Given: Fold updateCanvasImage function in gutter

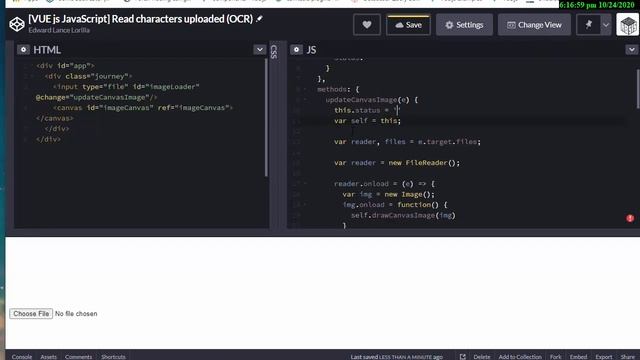Looking at the screenshot, I should [305, 100].
